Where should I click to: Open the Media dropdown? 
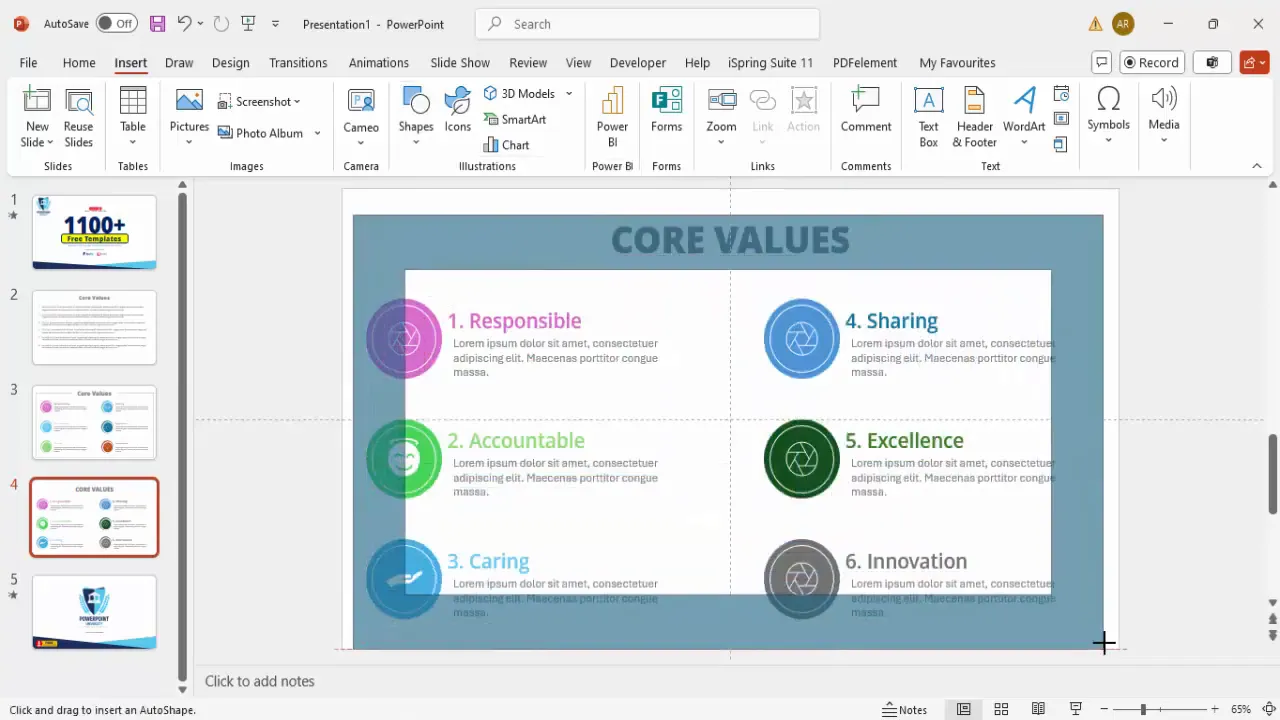coord(1164,116)
